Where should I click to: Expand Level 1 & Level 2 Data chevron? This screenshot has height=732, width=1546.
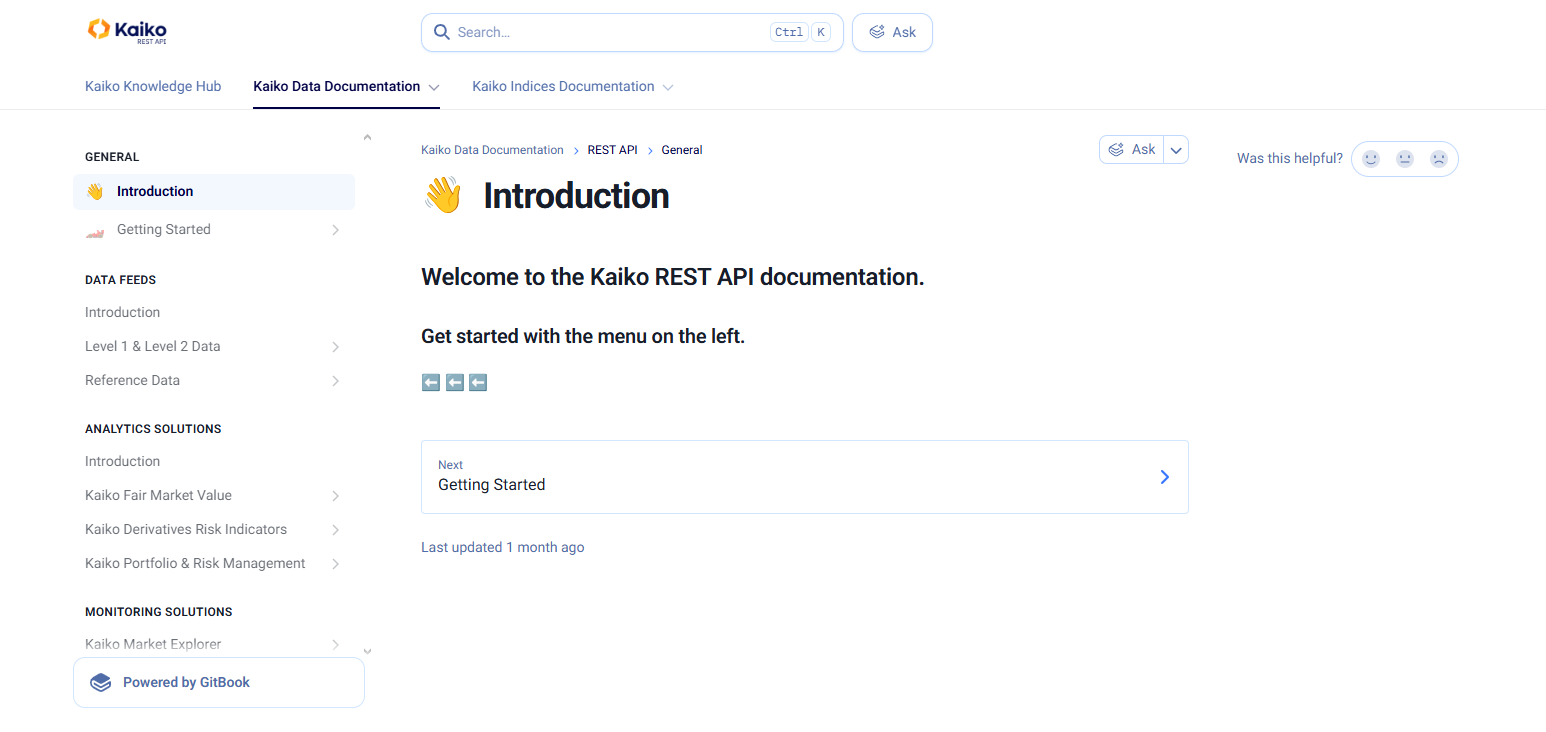336,347
